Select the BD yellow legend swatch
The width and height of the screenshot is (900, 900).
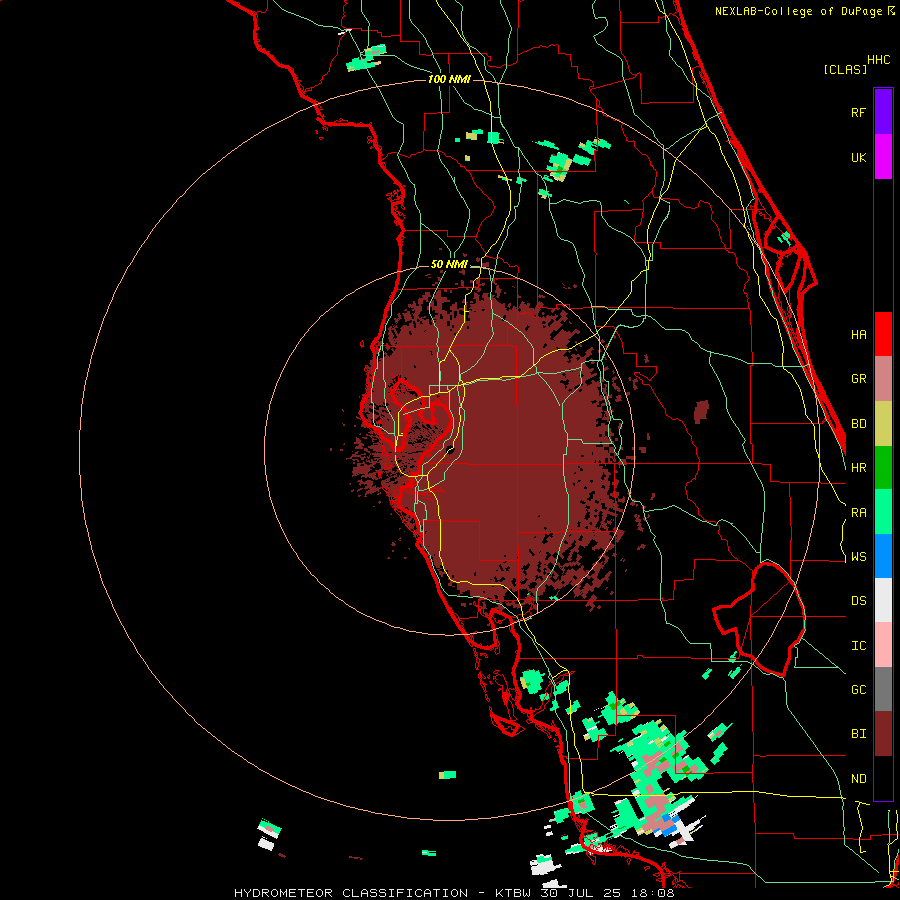(883, 424)
